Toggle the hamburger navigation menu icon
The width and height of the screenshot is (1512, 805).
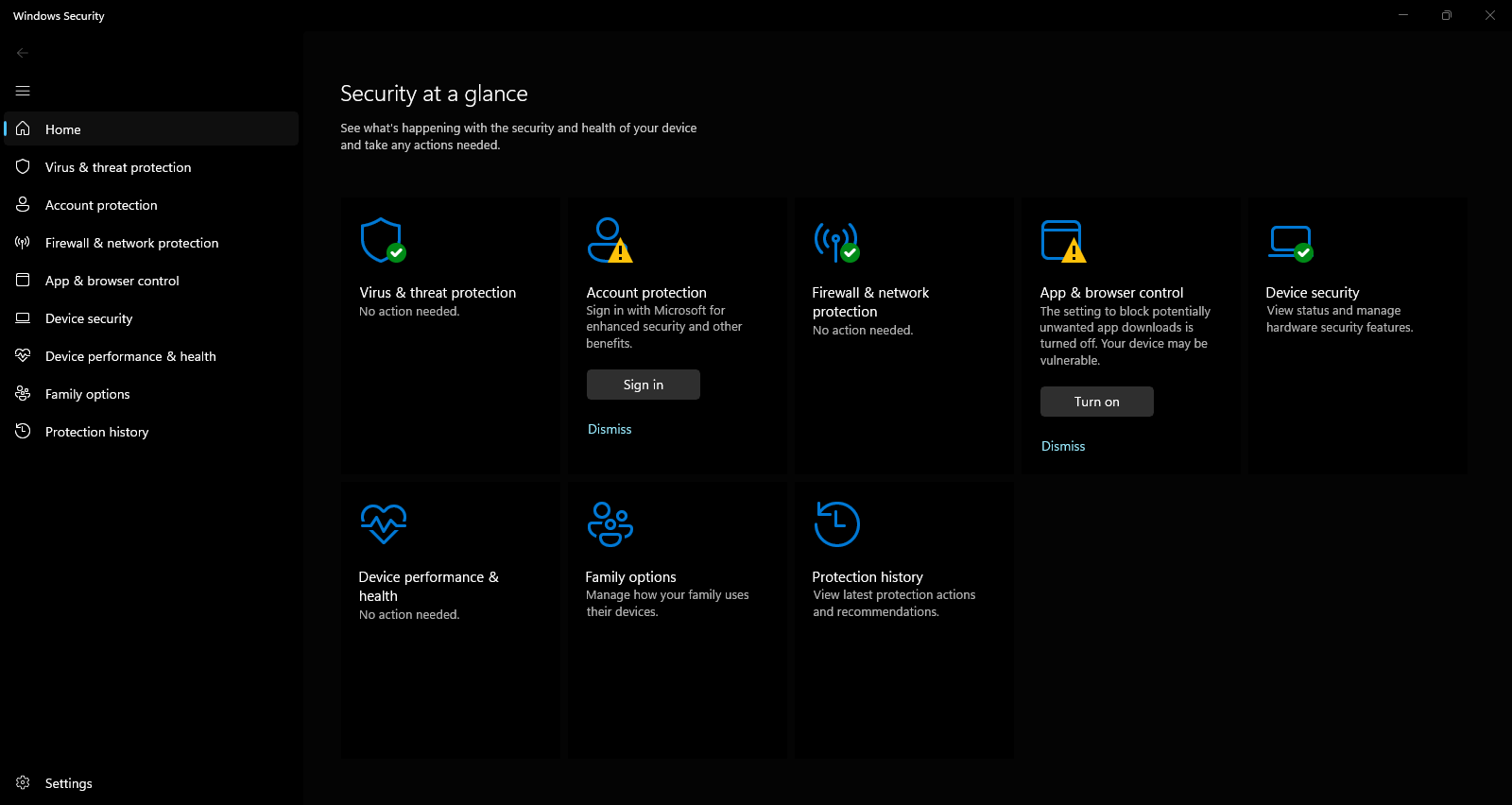[x=23, y=91]
